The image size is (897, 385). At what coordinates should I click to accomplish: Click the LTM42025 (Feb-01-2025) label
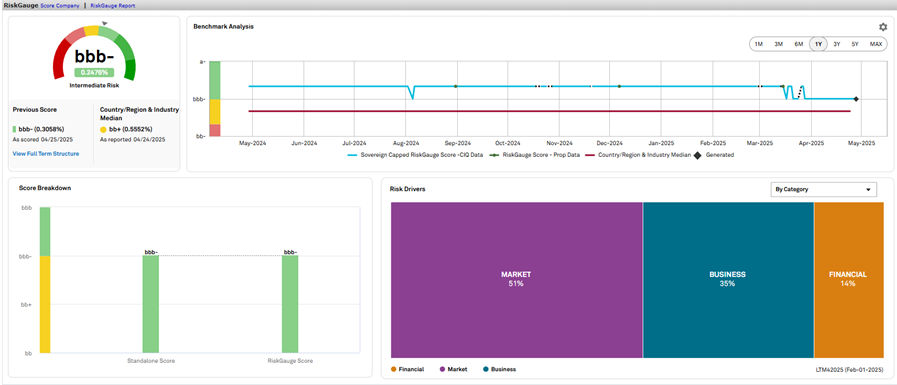850,370
